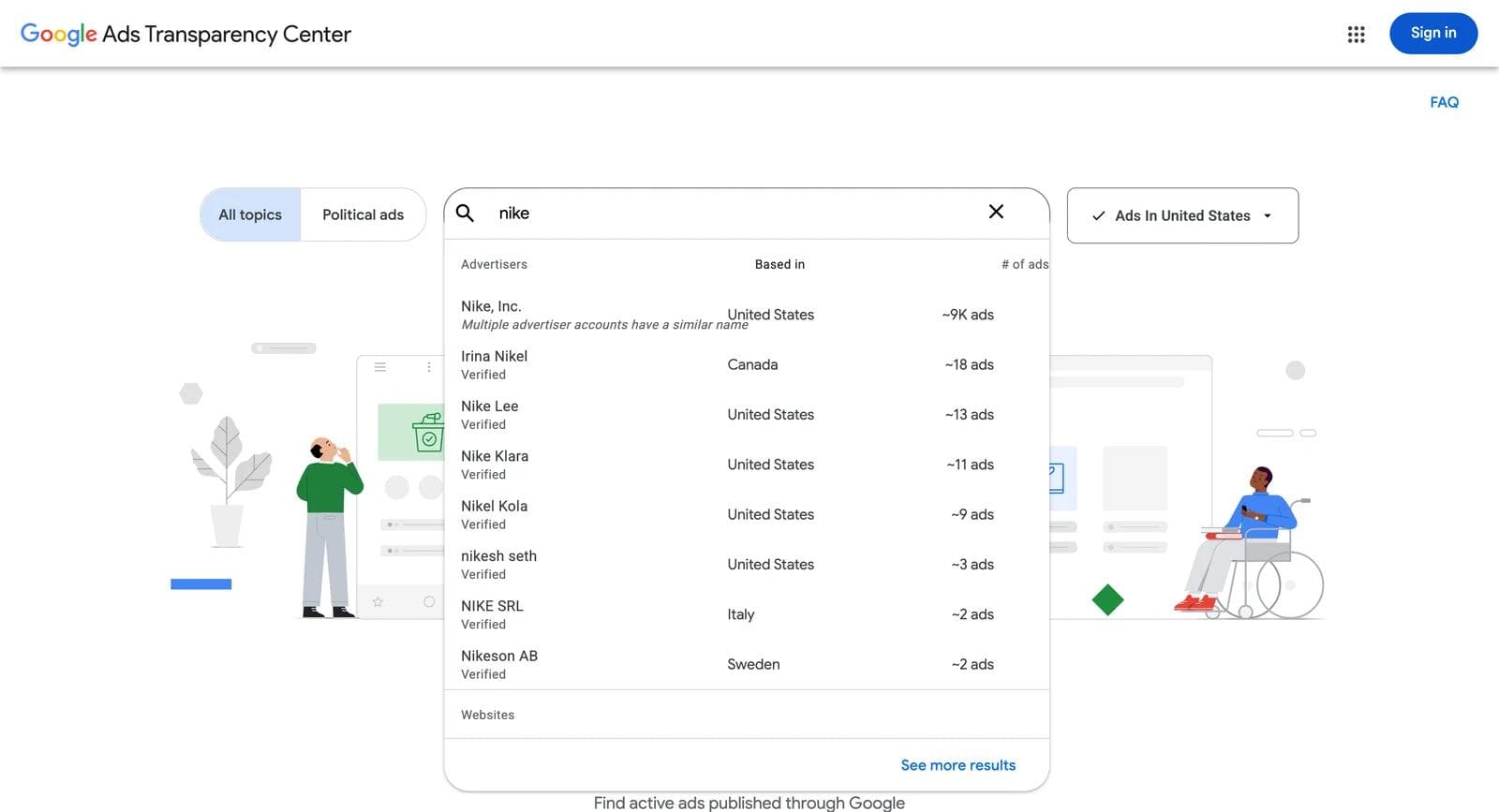Click the ~9 ads count
Viewport: 1499px width, 812px height.
tap(972, 514)
